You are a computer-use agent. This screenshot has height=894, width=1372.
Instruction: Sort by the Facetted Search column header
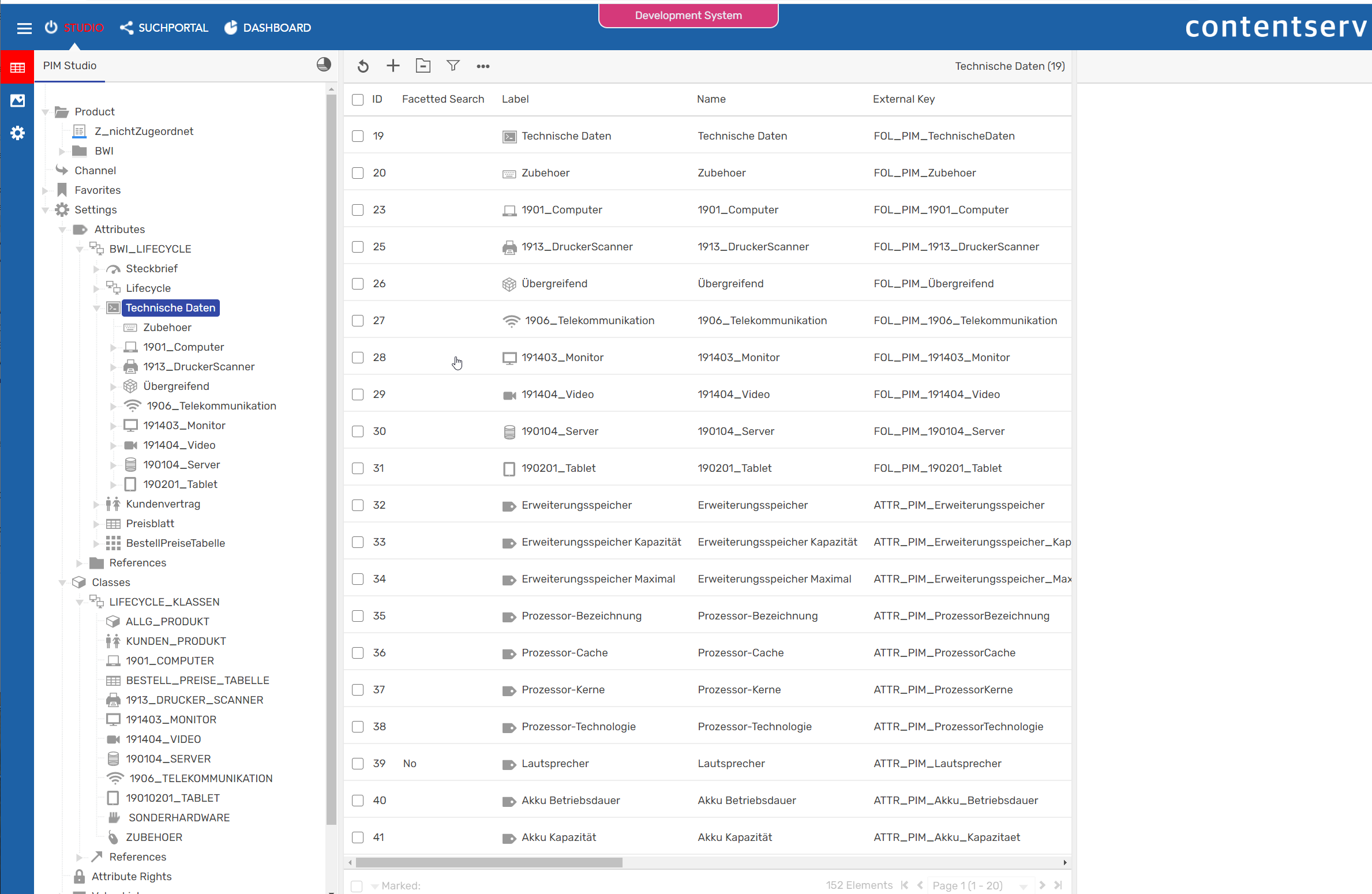click(x=443, y=99)
